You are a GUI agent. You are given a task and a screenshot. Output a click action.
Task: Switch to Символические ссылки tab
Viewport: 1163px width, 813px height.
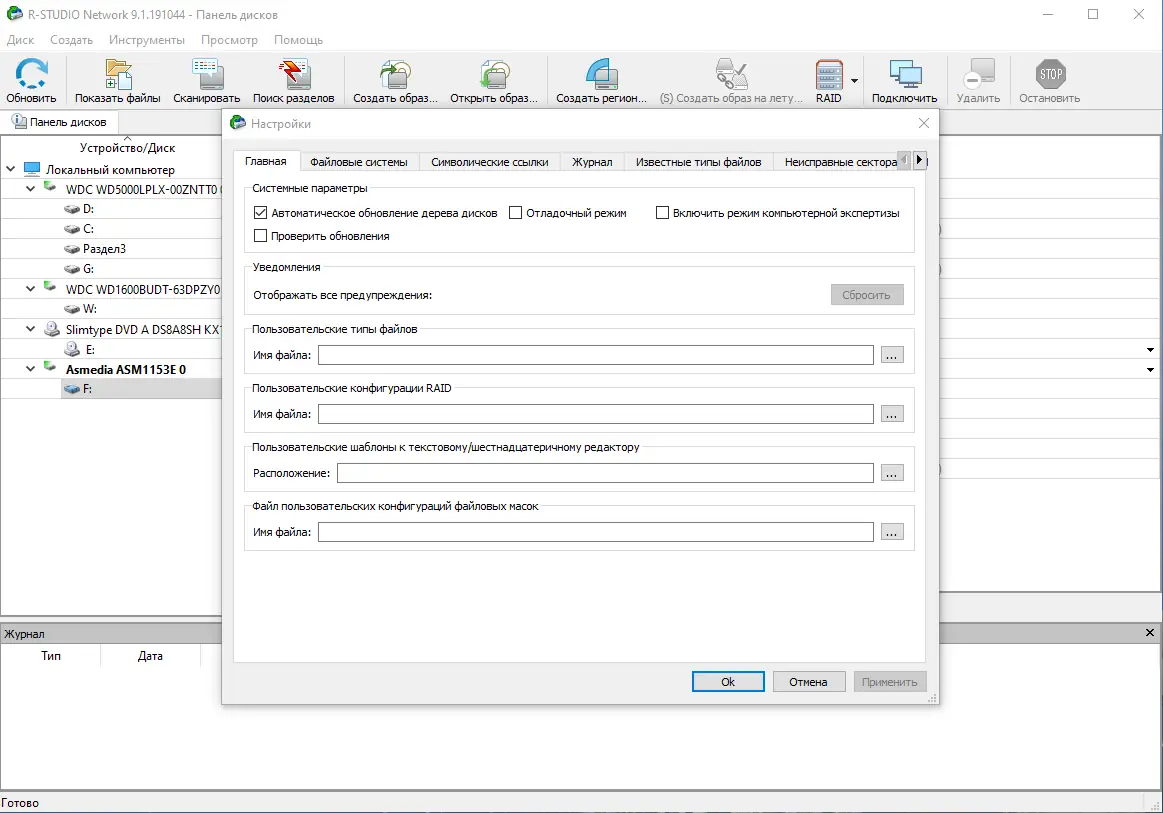pyautogui.click(x=490, y=162)
